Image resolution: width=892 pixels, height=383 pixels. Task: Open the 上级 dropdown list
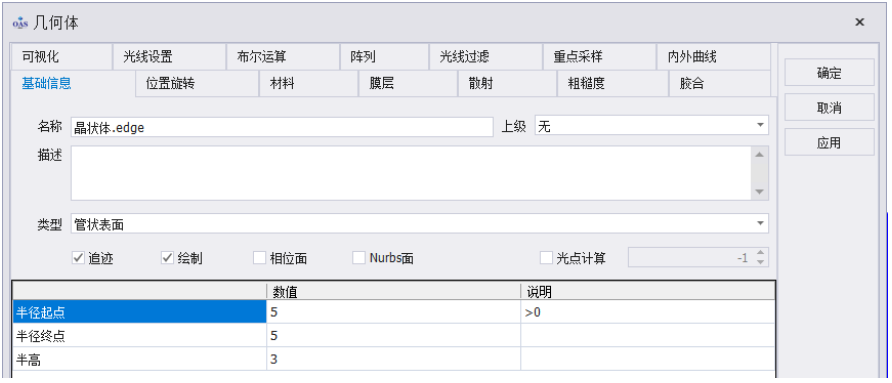[760, 126]
